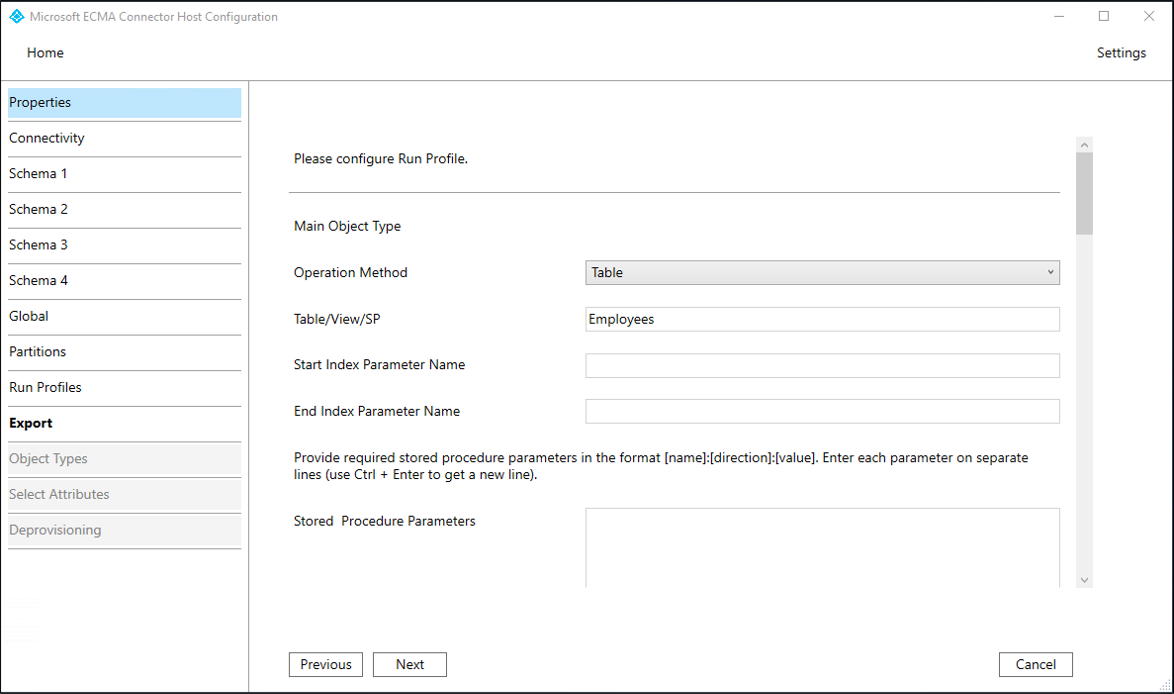Open the Home menu

coord(45,53)
